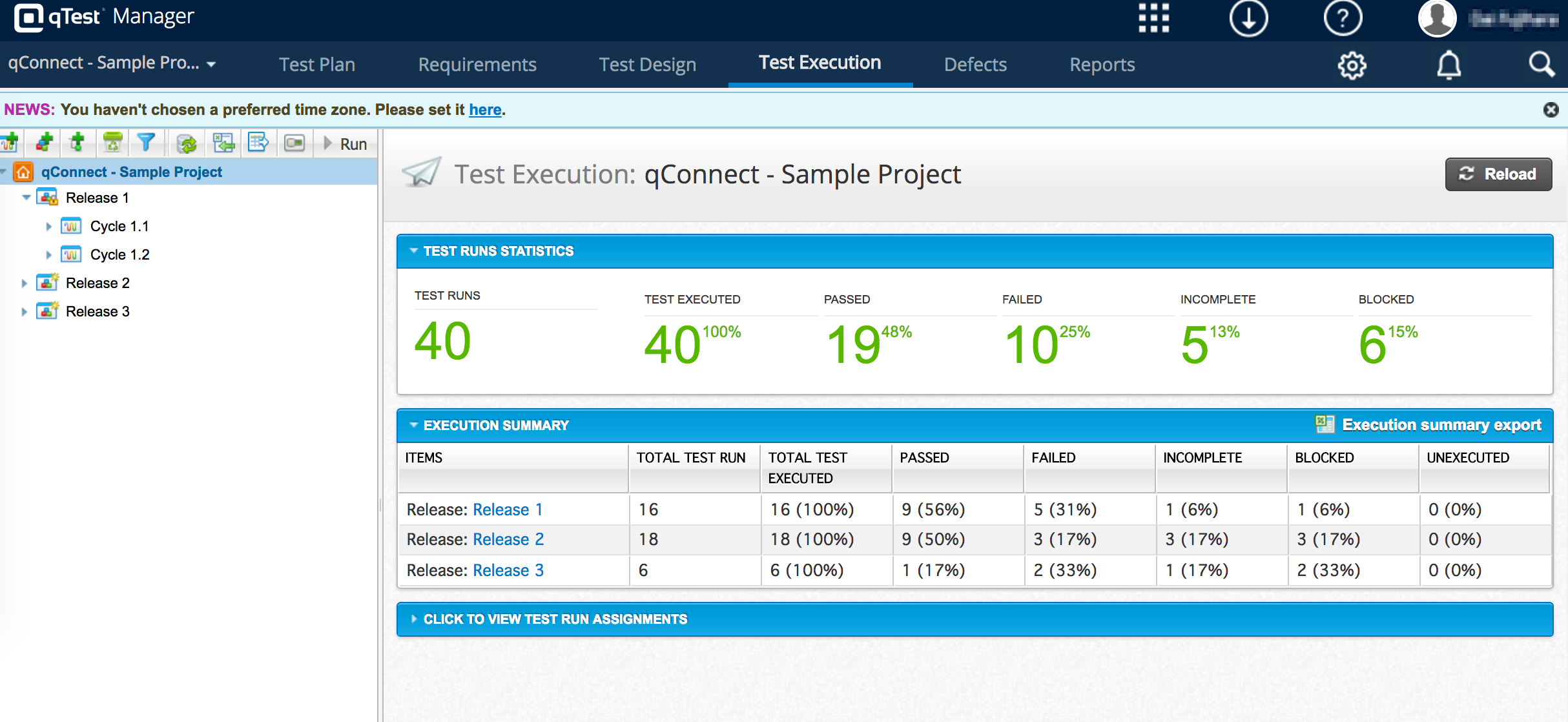Dismiss the time zone news banner

(1551, 110)
